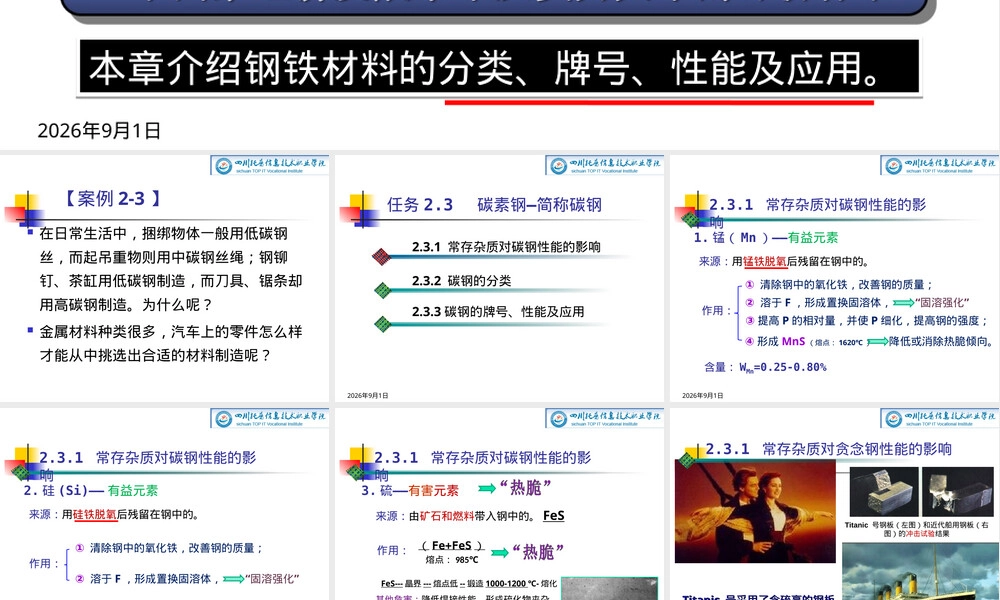
Task: Click the red text 矿石和燃料
Action: click(447, 516)
